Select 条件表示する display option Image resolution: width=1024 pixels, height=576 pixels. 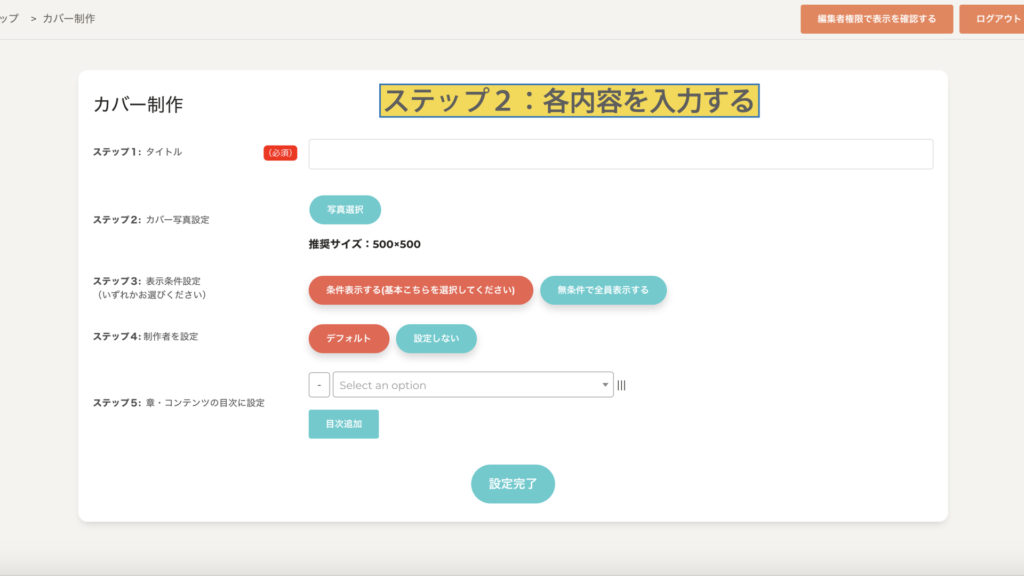pyautogui.click(x=420, y=290)
